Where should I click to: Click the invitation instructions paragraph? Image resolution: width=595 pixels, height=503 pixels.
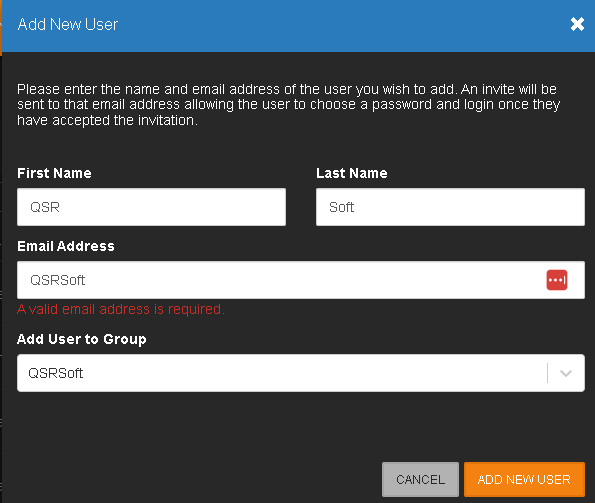tap(288, 105)
